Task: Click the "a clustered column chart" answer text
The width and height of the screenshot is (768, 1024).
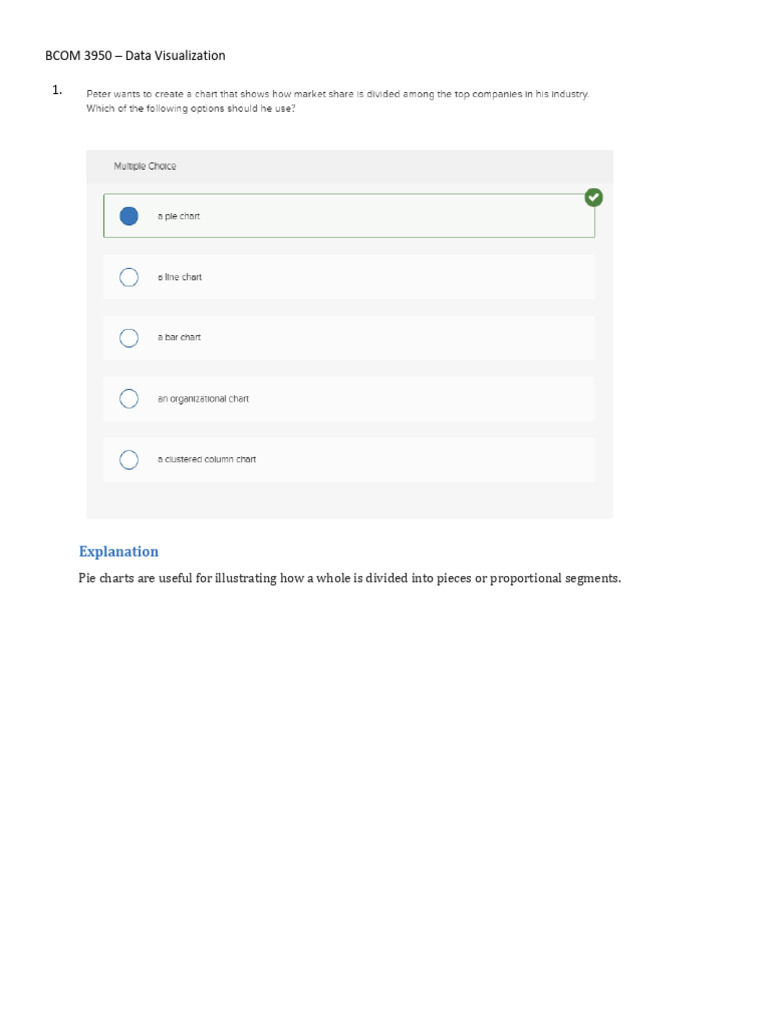Action: (x=207, y=460)
